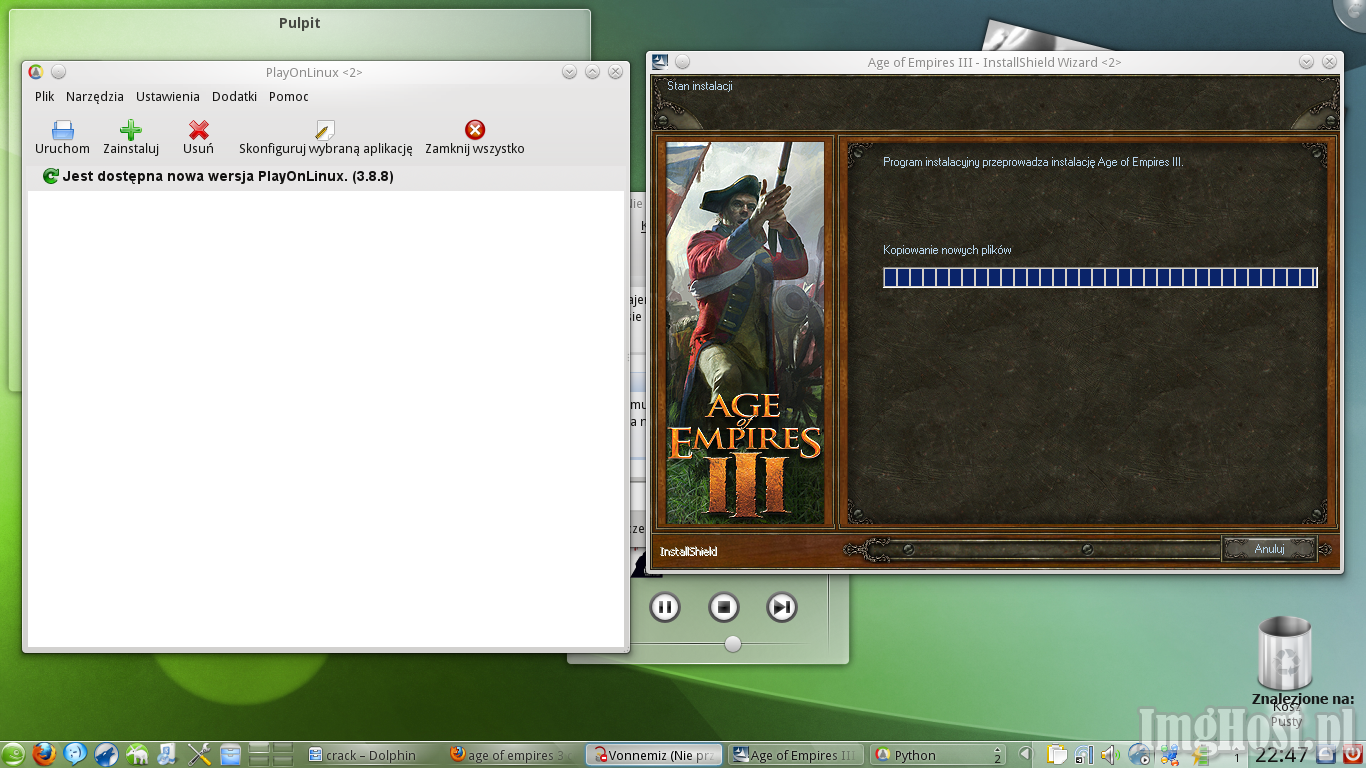1366x768 pixels.
Task: Pause playback in the media player window
Action: coord(665,607)
